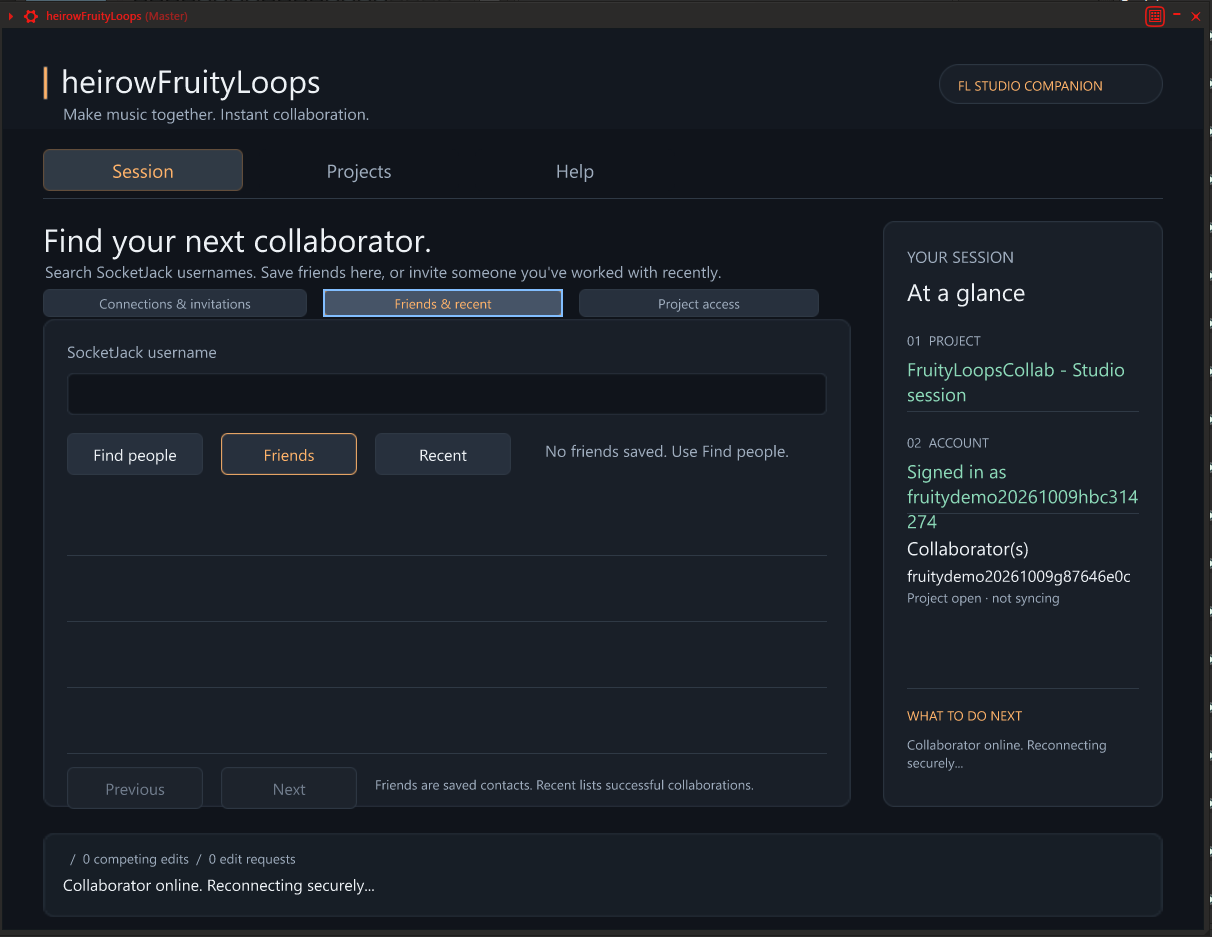1212x937 pixels.
Task: Click the Next page button
Action: 289,788
